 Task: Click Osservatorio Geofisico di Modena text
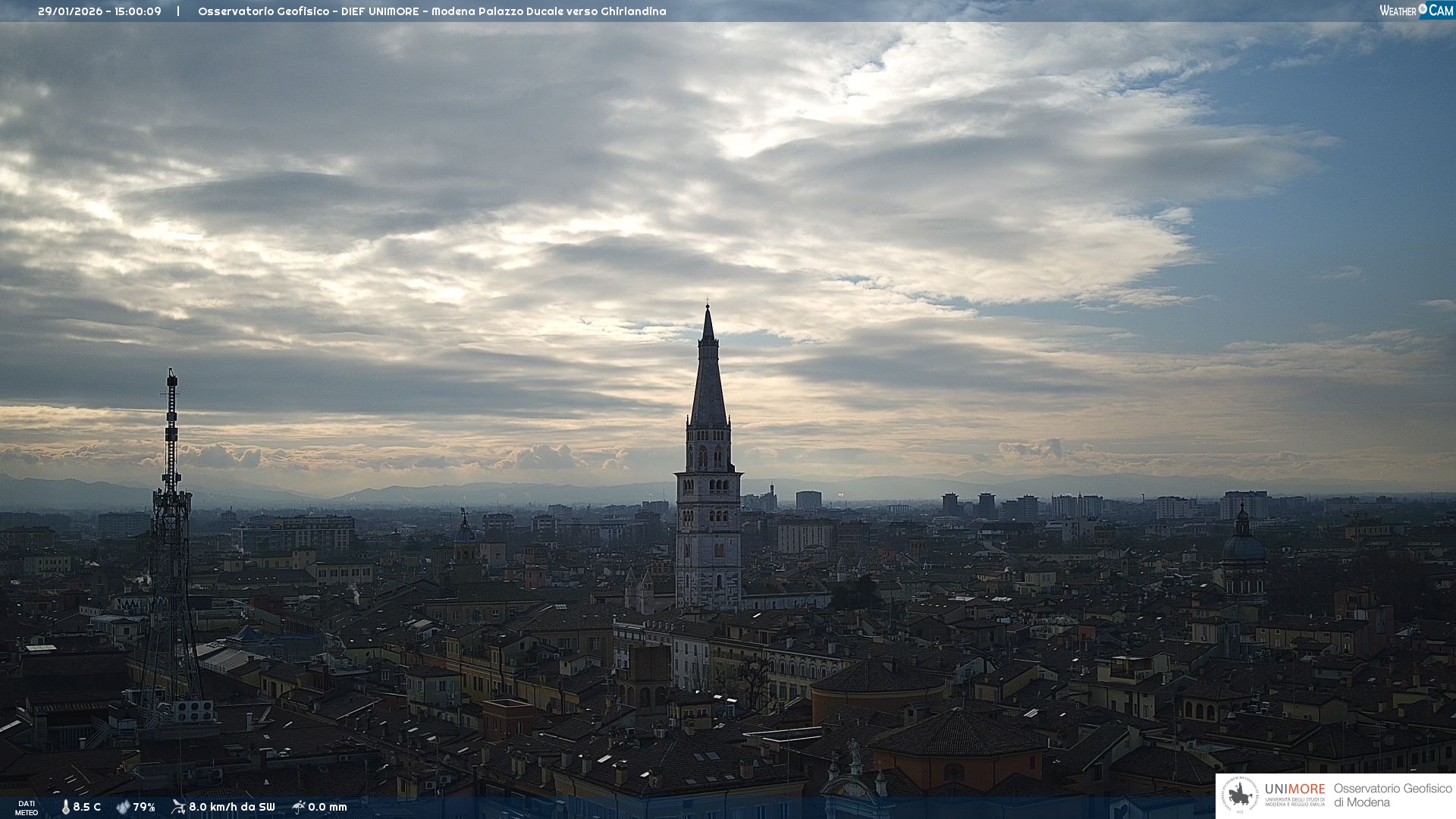point(1392,795)
